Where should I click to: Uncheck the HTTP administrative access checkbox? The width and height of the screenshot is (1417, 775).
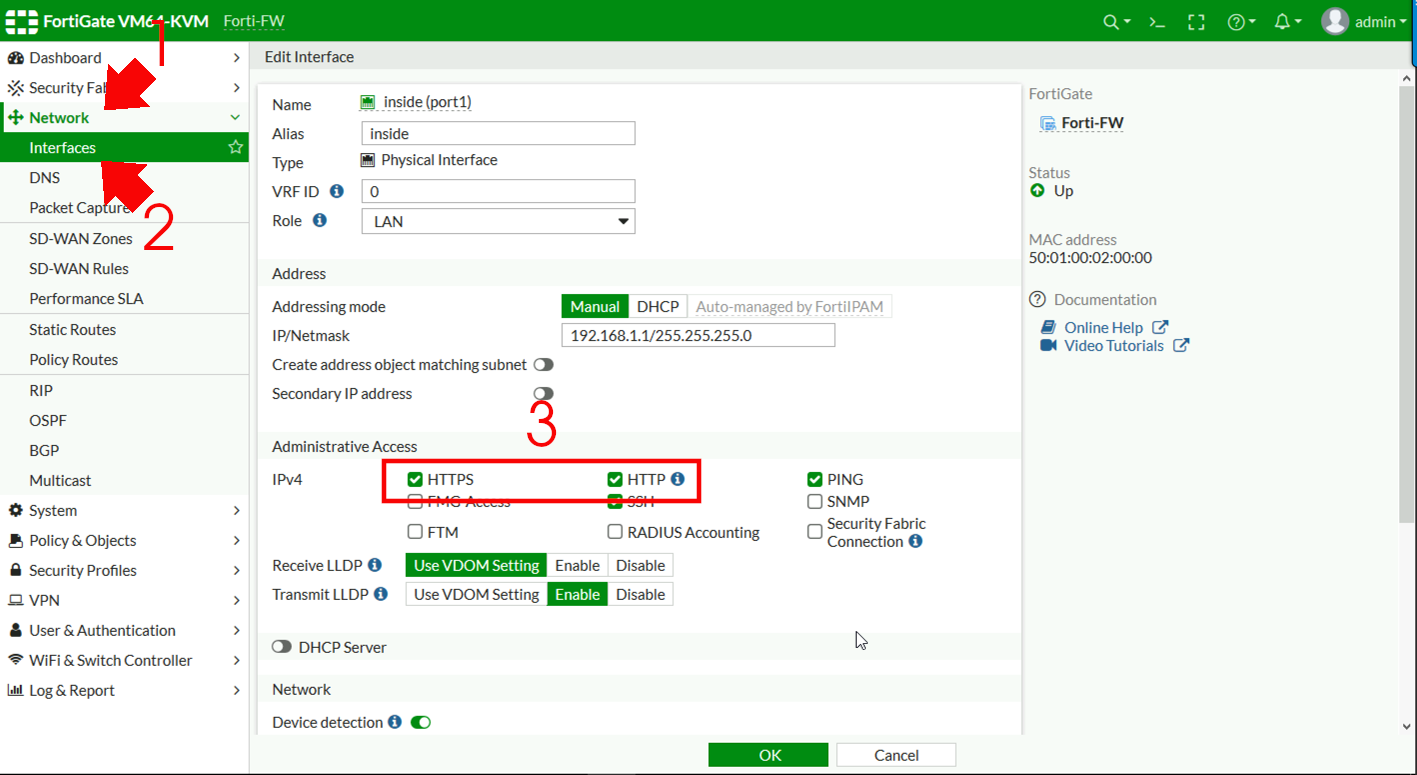615,480
